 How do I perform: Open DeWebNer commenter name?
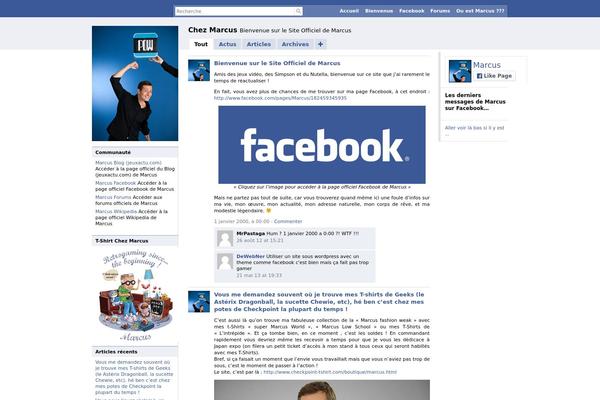click(x=250, y=256)
